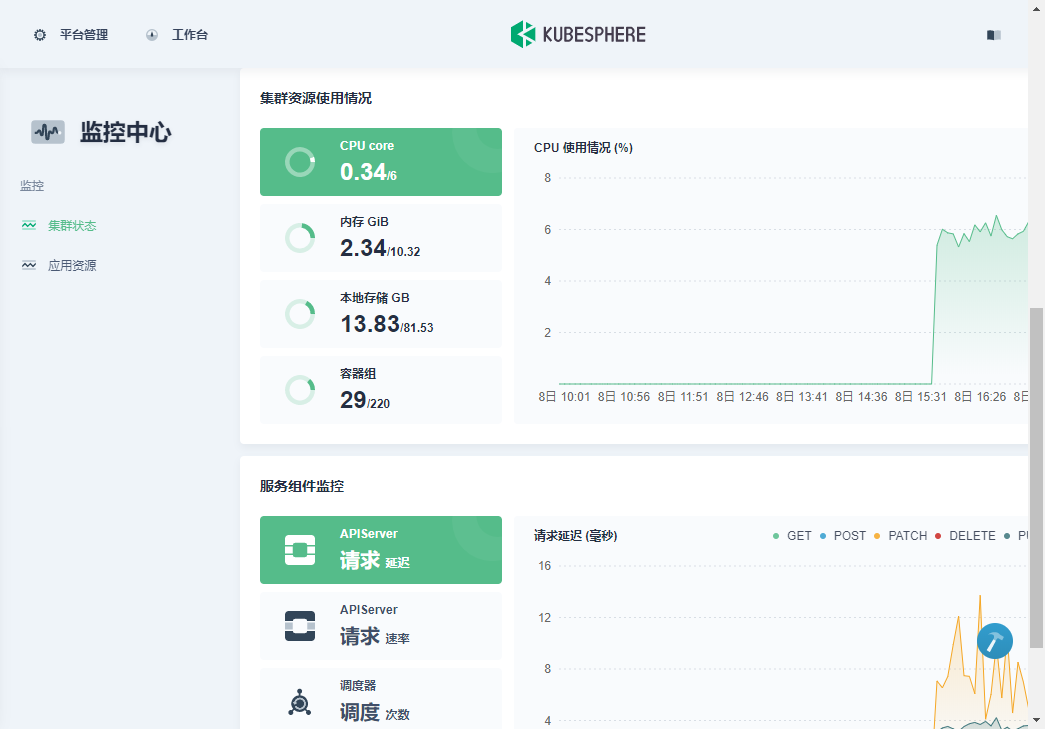Select the APIServer 请求速率 card
The height and width of the screenshot is (729, 1045).
tap(381, 626)
